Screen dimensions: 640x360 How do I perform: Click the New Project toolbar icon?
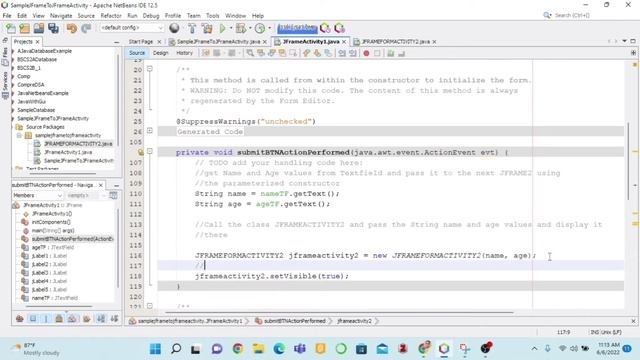pyautogui.click(x=24, y=28)
